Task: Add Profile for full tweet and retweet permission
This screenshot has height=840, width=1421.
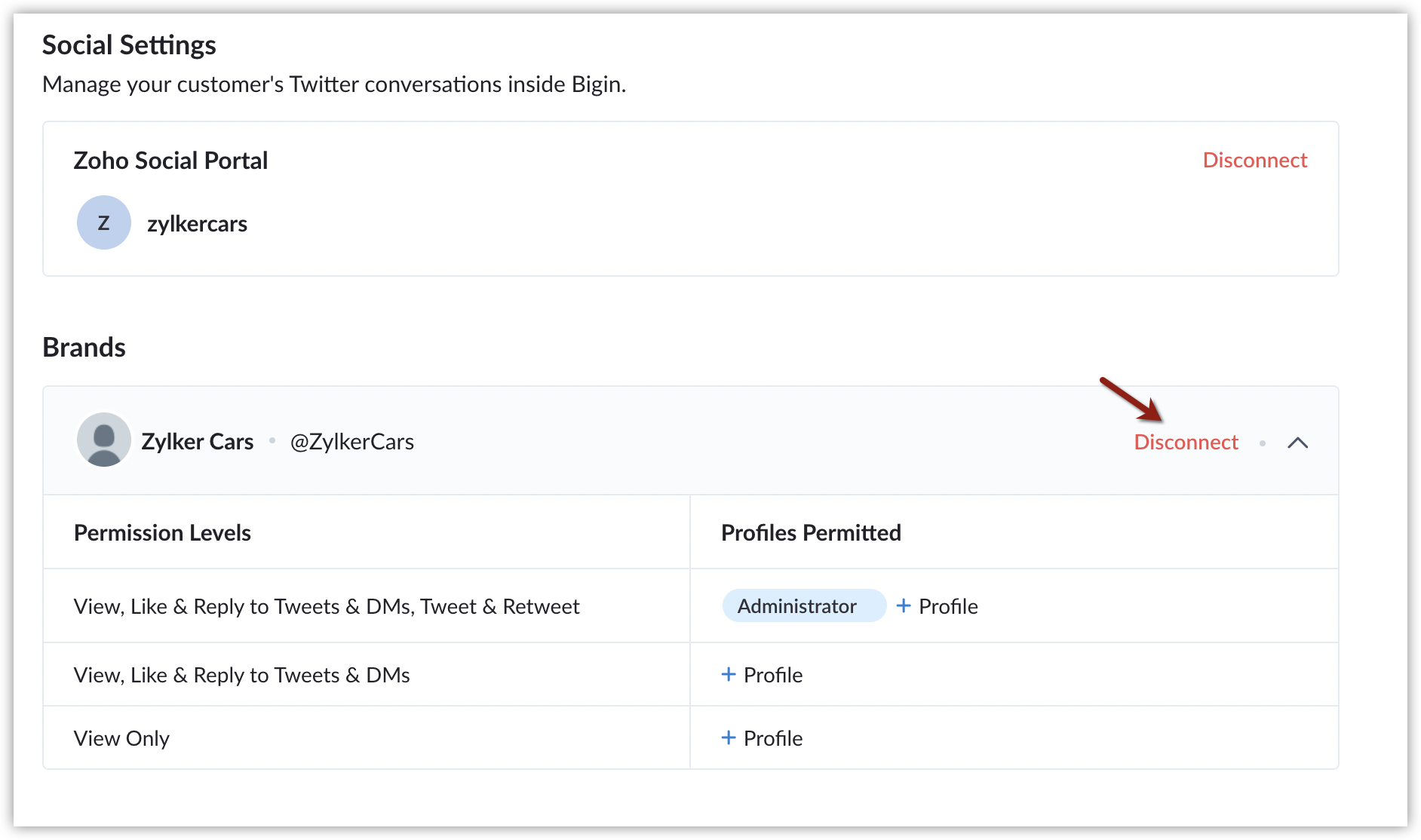Action: click(x=937, y=606)
